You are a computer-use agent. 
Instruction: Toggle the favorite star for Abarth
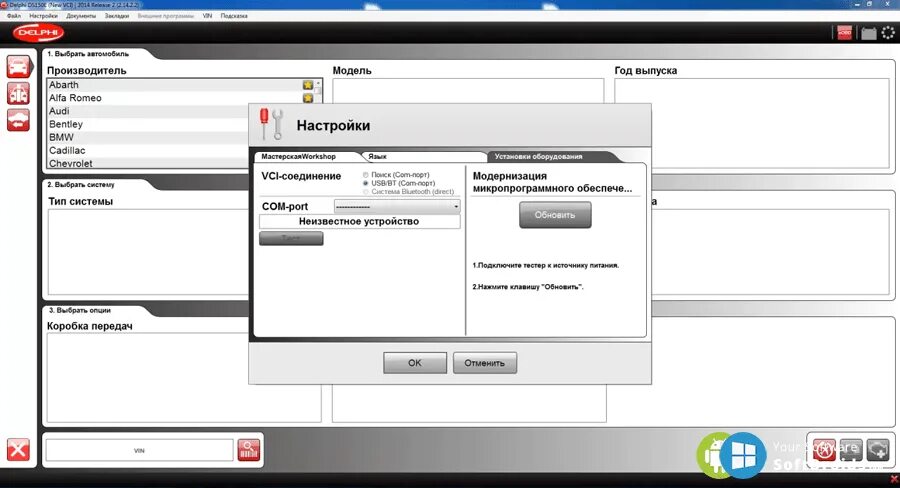[308, 85]
